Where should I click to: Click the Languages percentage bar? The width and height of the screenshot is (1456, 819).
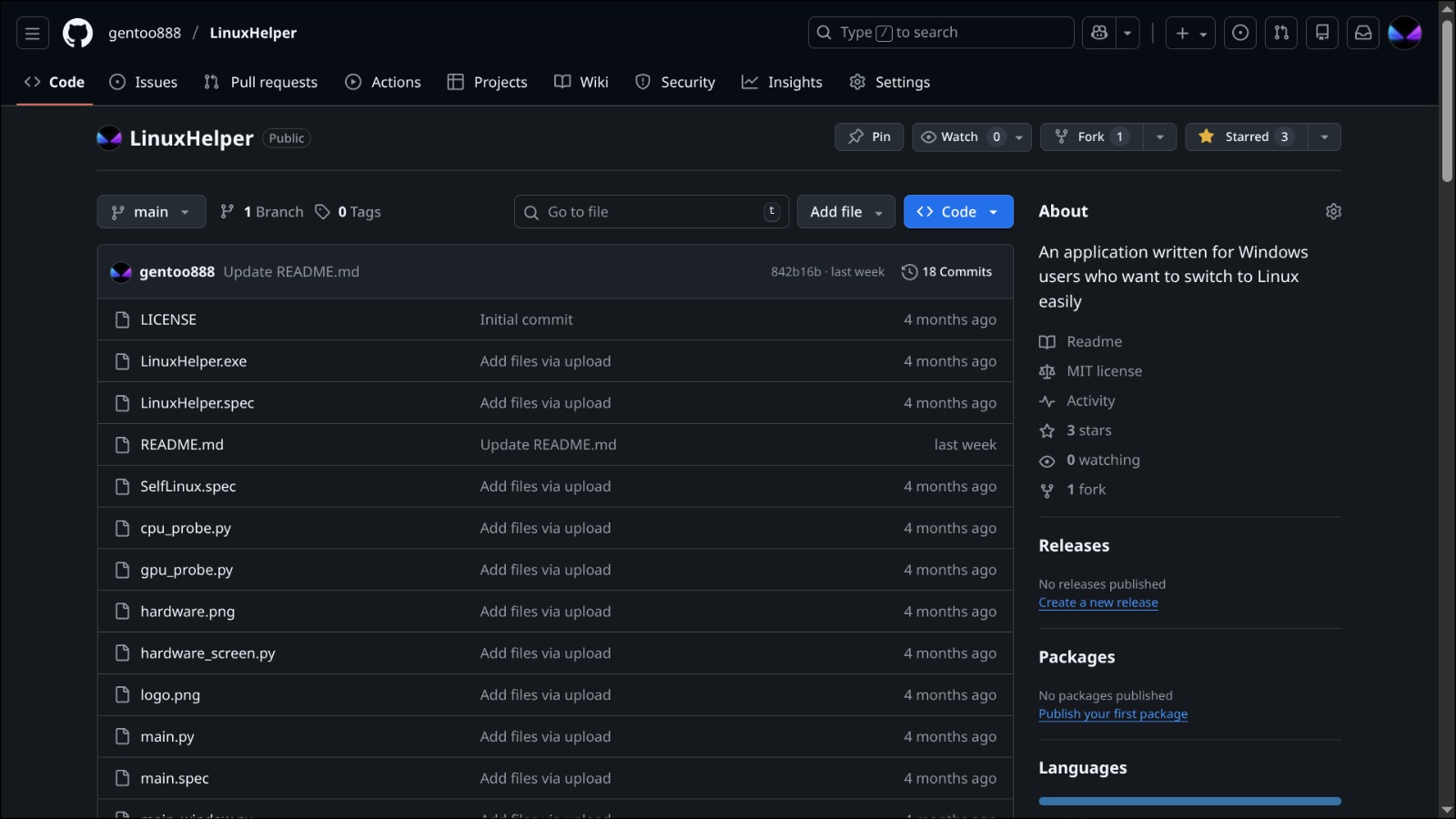coord(1189,801)
